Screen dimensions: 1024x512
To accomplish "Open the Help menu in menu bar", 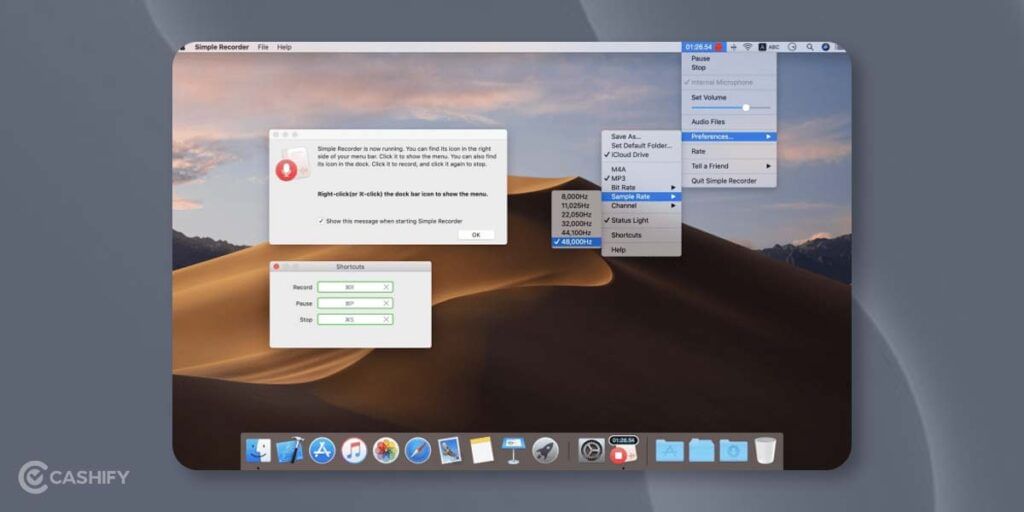I will 284,47.
